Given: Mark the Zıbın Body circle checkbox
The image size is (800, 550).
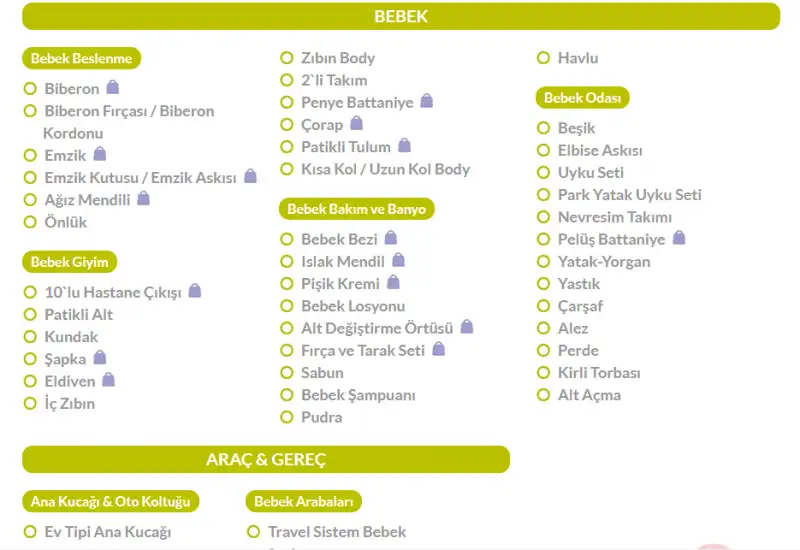Looking at the screenshot, I should 287,58.
